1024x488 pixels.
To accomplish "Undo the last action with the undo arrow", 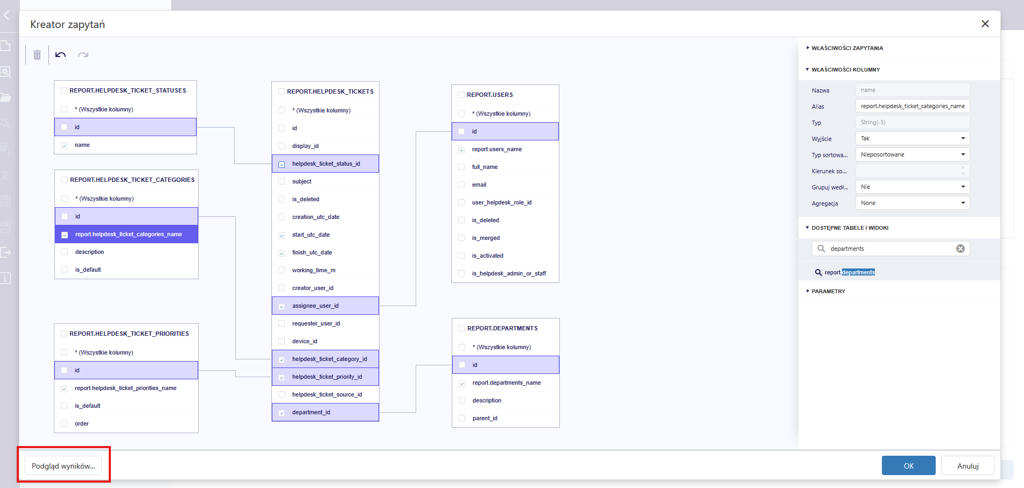I will click(x=61, y=55).
